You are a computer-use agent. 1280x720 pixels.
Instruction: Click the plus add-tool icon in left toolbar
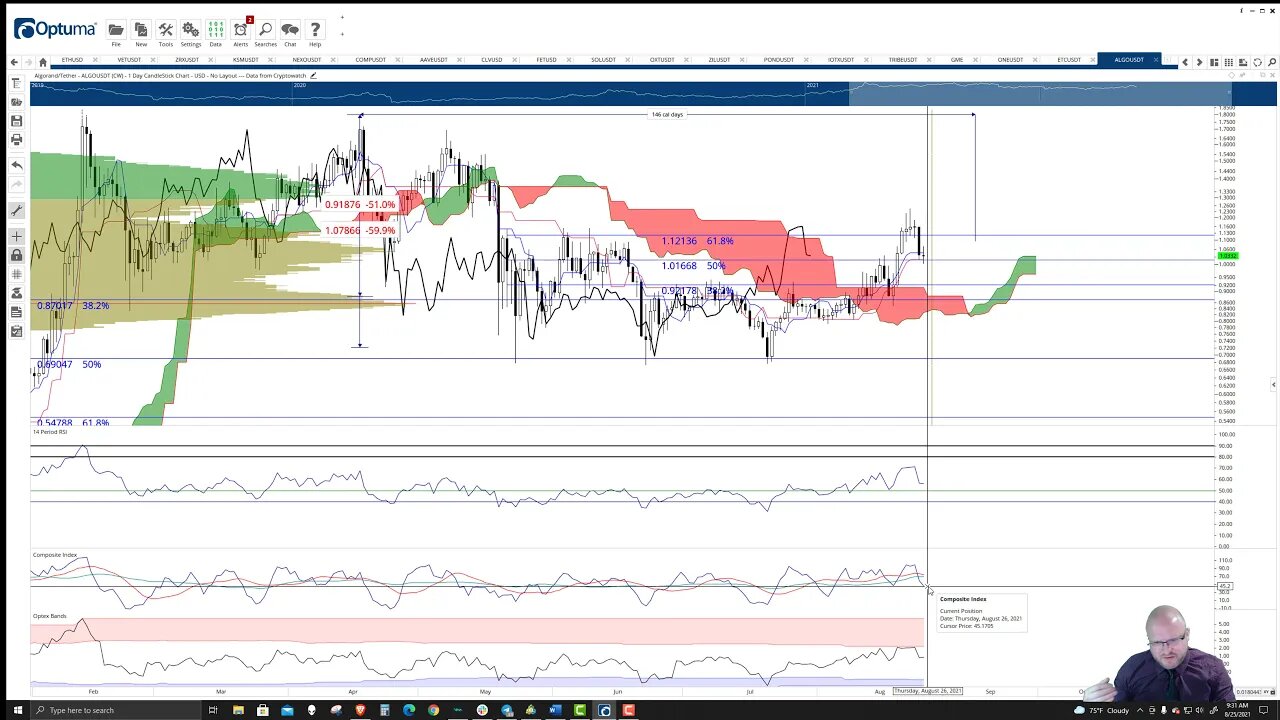pos(16,237)
